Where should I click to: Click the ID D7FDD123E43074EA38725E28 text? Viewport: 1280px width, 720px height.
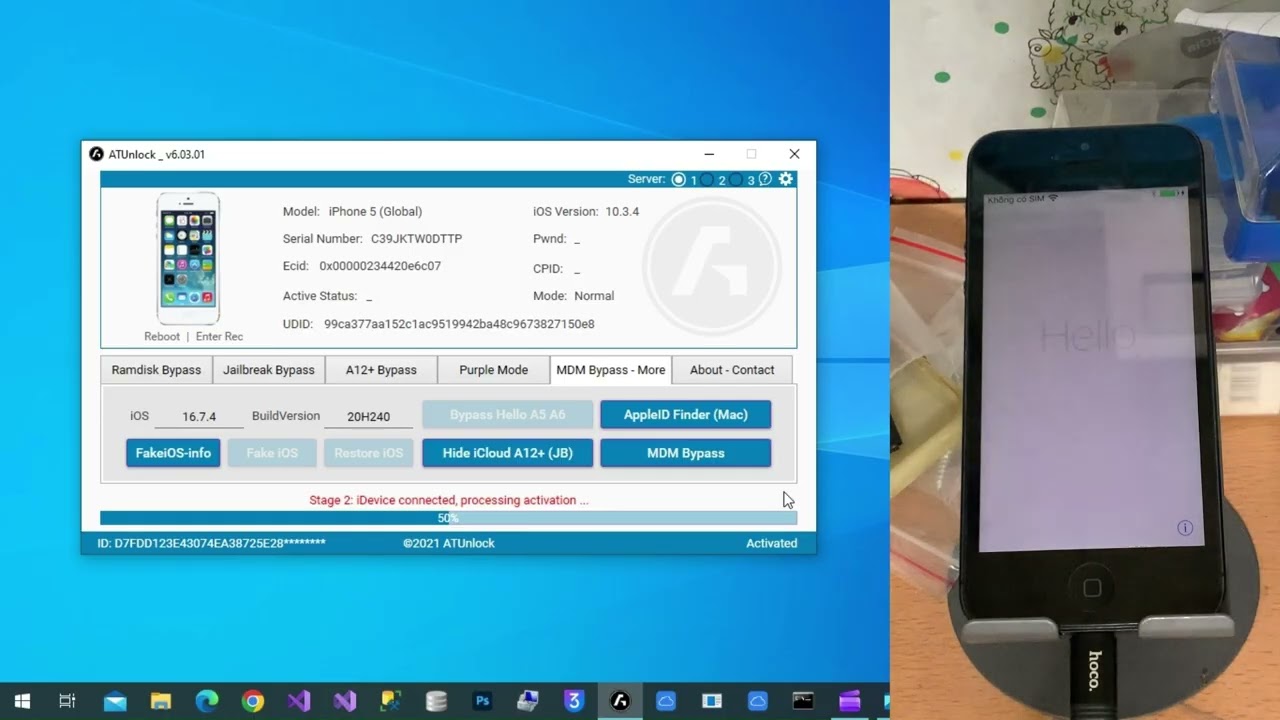click(211, 543)
